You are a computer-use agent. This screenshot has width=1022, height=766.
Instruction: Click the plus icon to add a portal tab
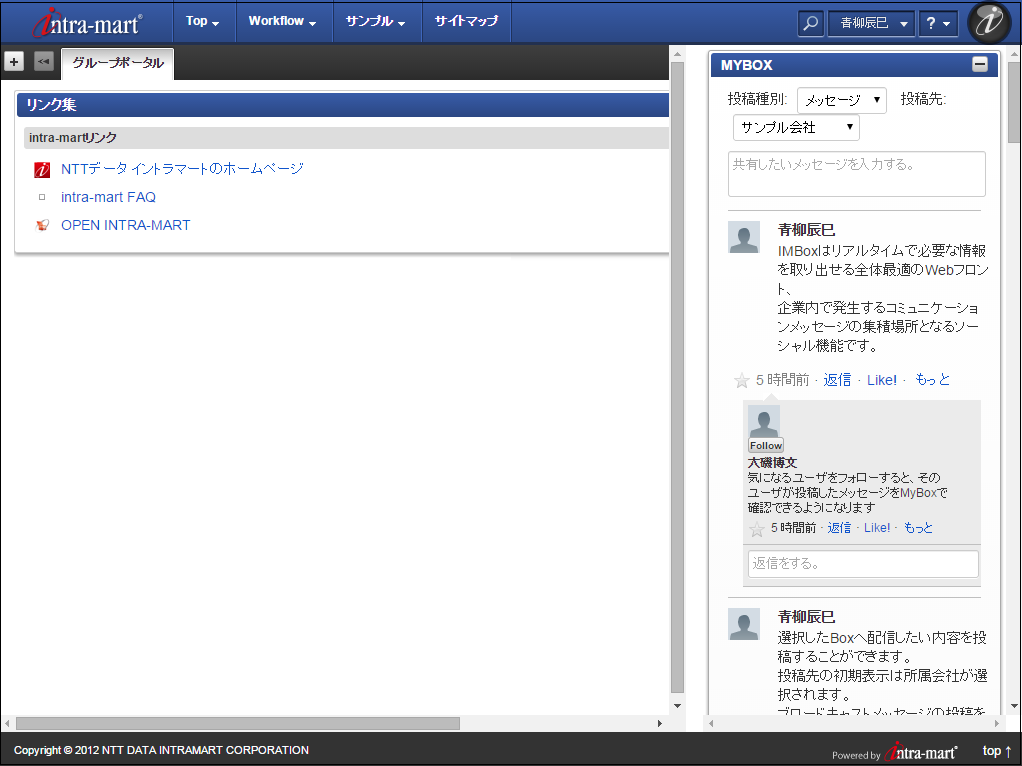(x=14, y=62)
